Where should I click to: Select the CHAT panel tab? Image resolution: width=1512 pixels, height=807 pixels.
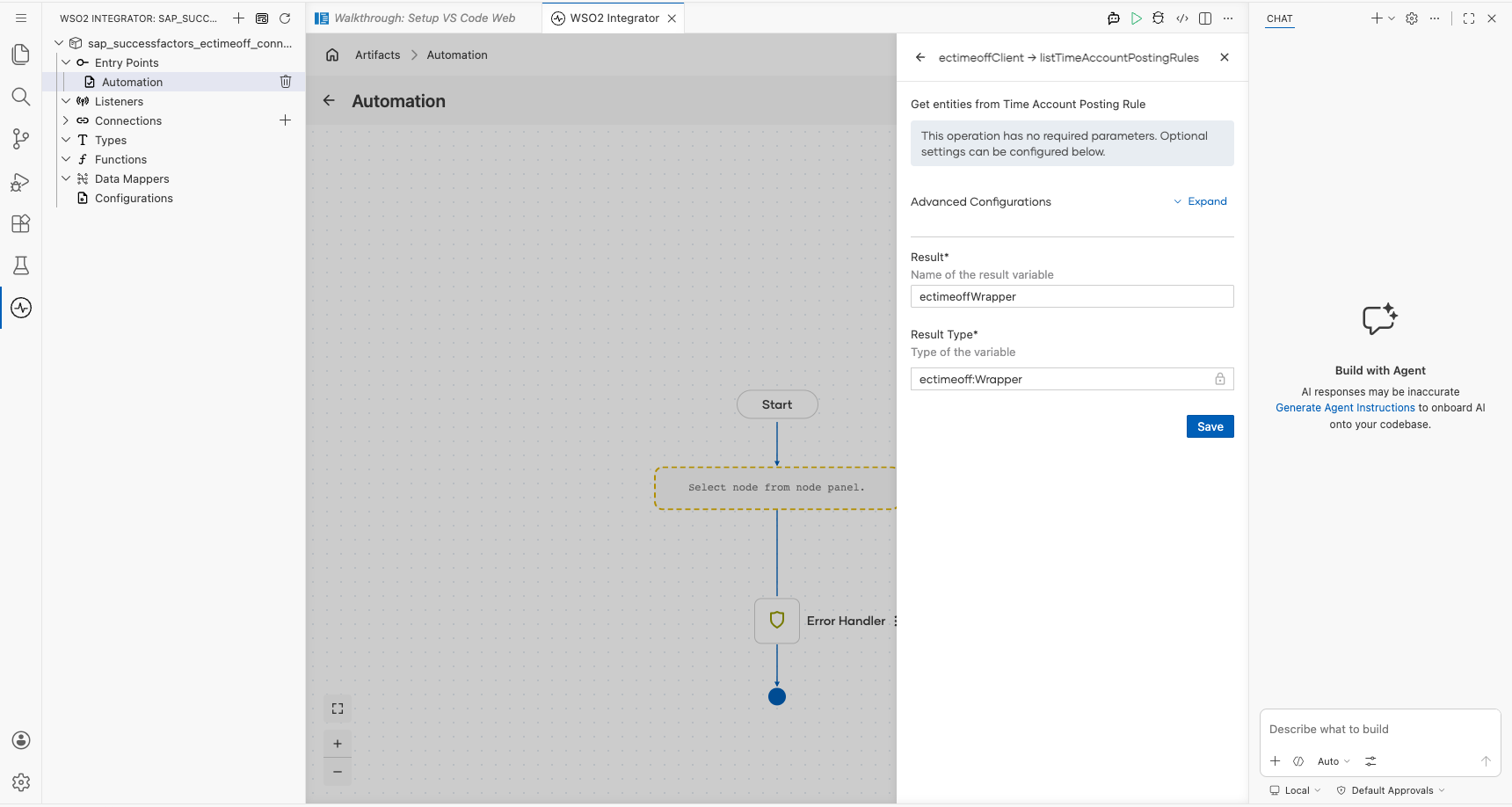tap(1280, 18)
